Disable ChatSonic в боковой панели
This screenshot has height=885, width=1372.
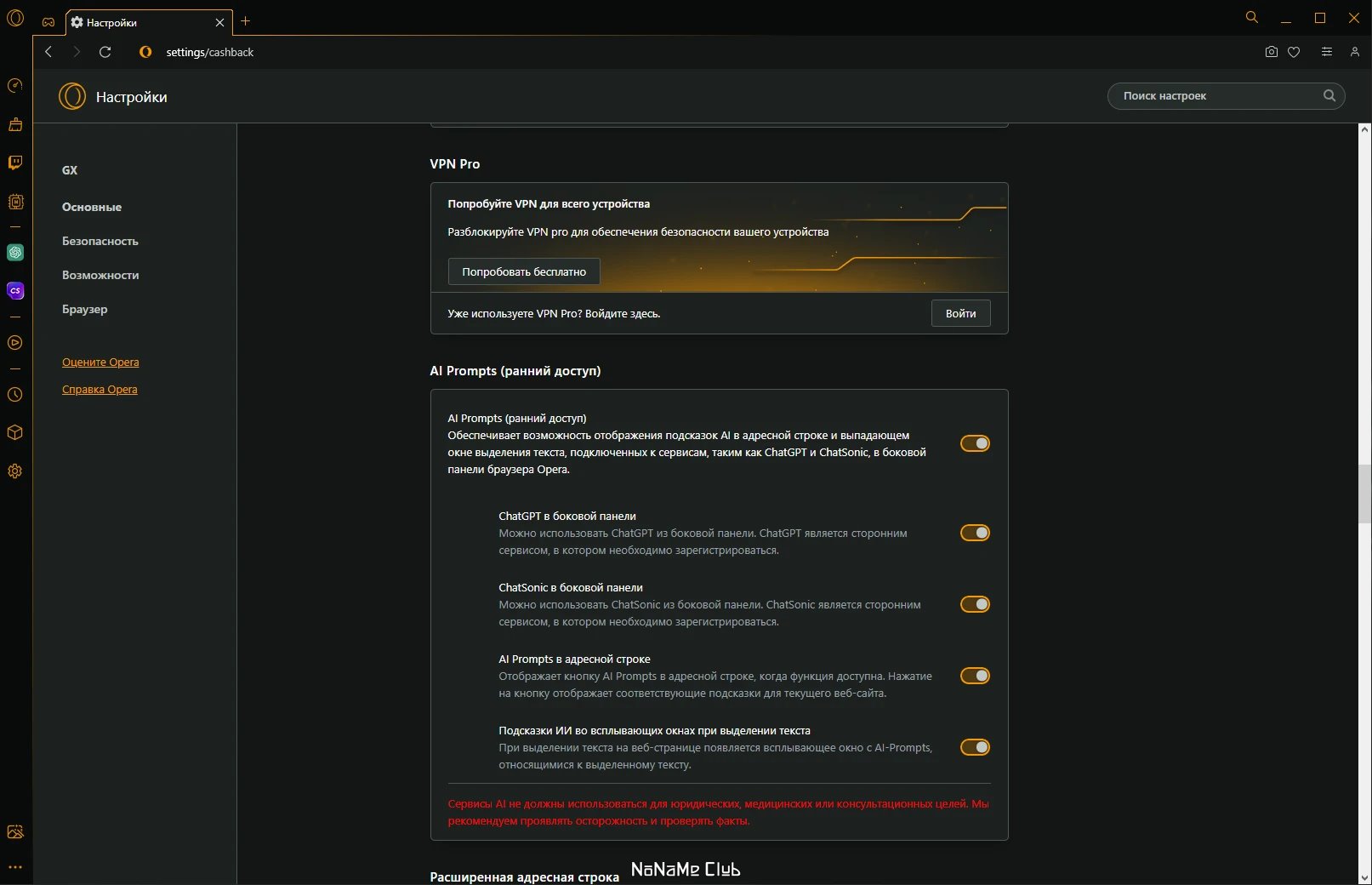click(975, 604)
